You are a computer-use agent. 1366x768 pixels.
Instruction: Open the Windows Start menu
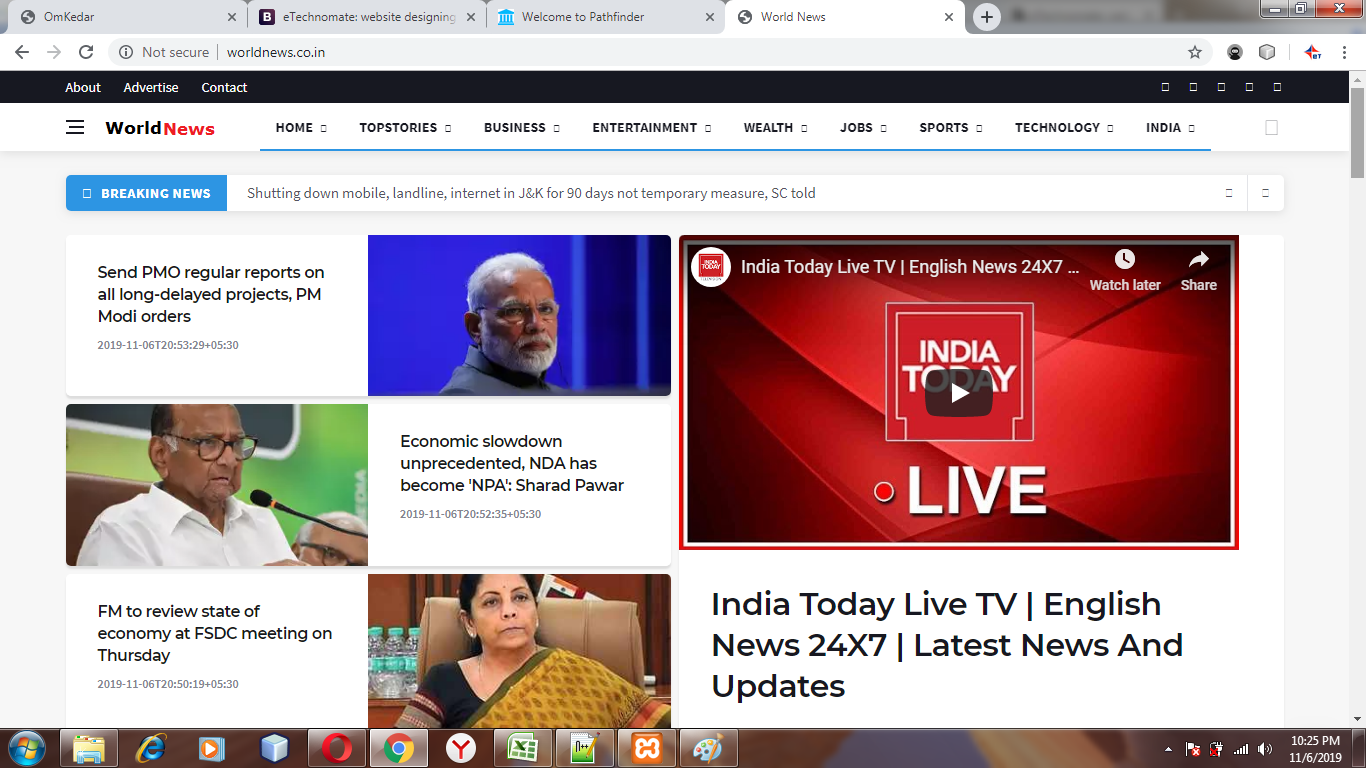(25, 748)
